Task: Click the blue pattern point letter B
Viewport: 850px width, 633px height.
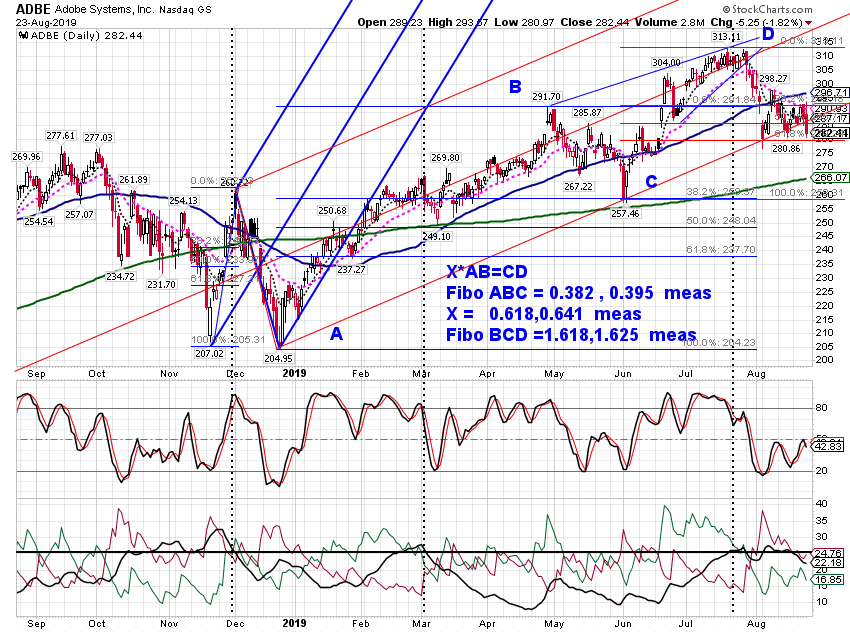Action: pos(515,87)
